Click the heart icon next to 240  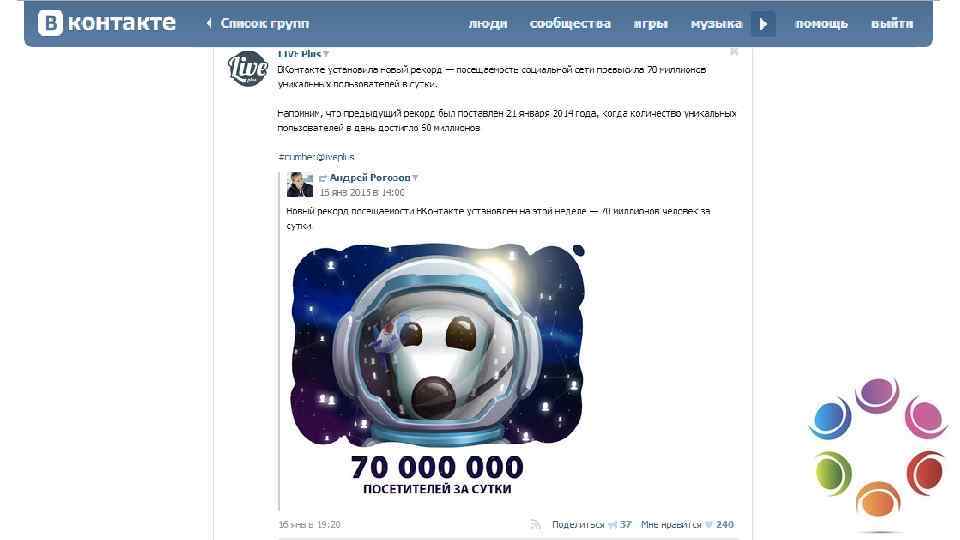[x=709, y=525]
